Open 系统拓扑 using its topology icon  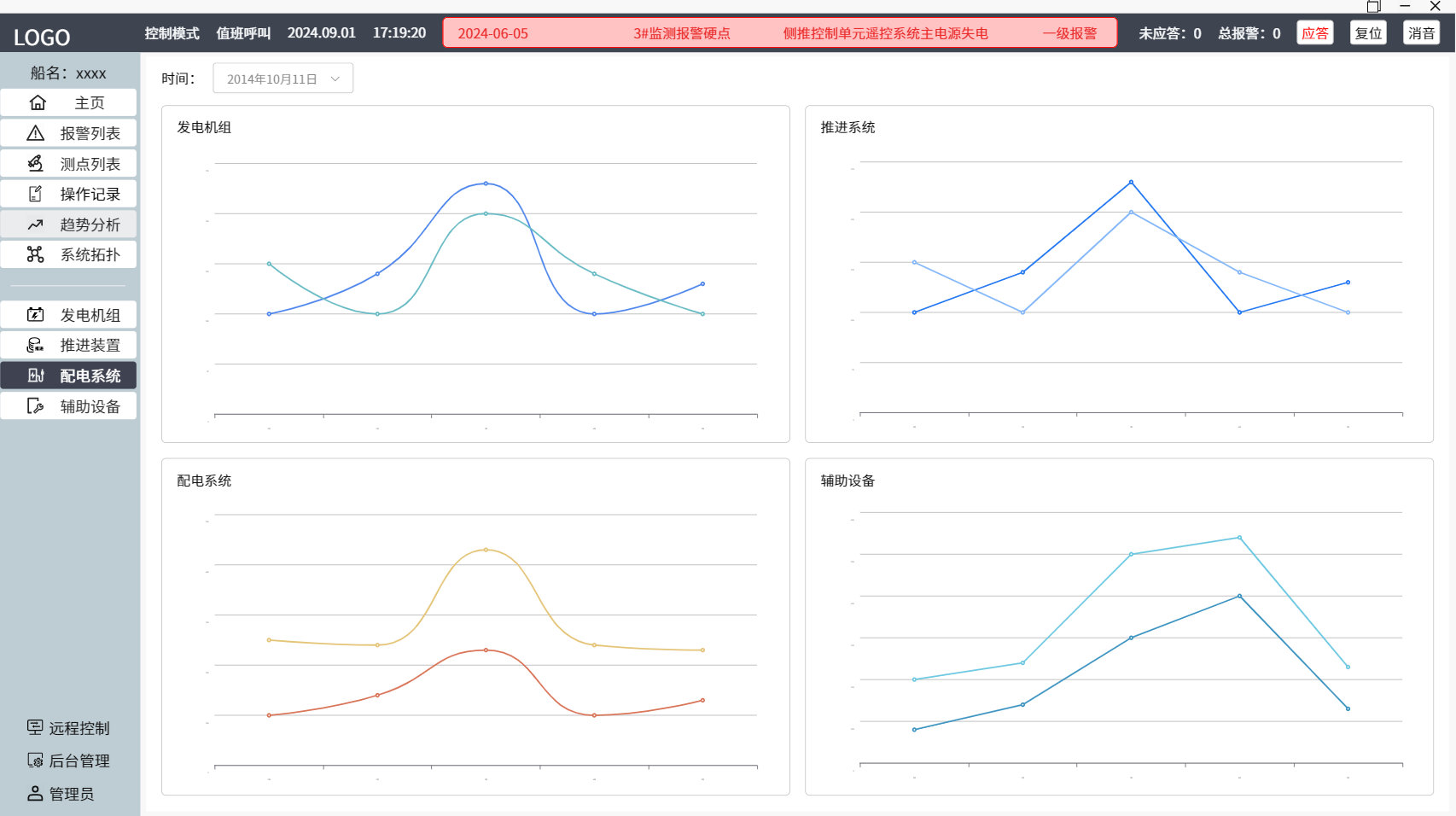click(36, 254)
